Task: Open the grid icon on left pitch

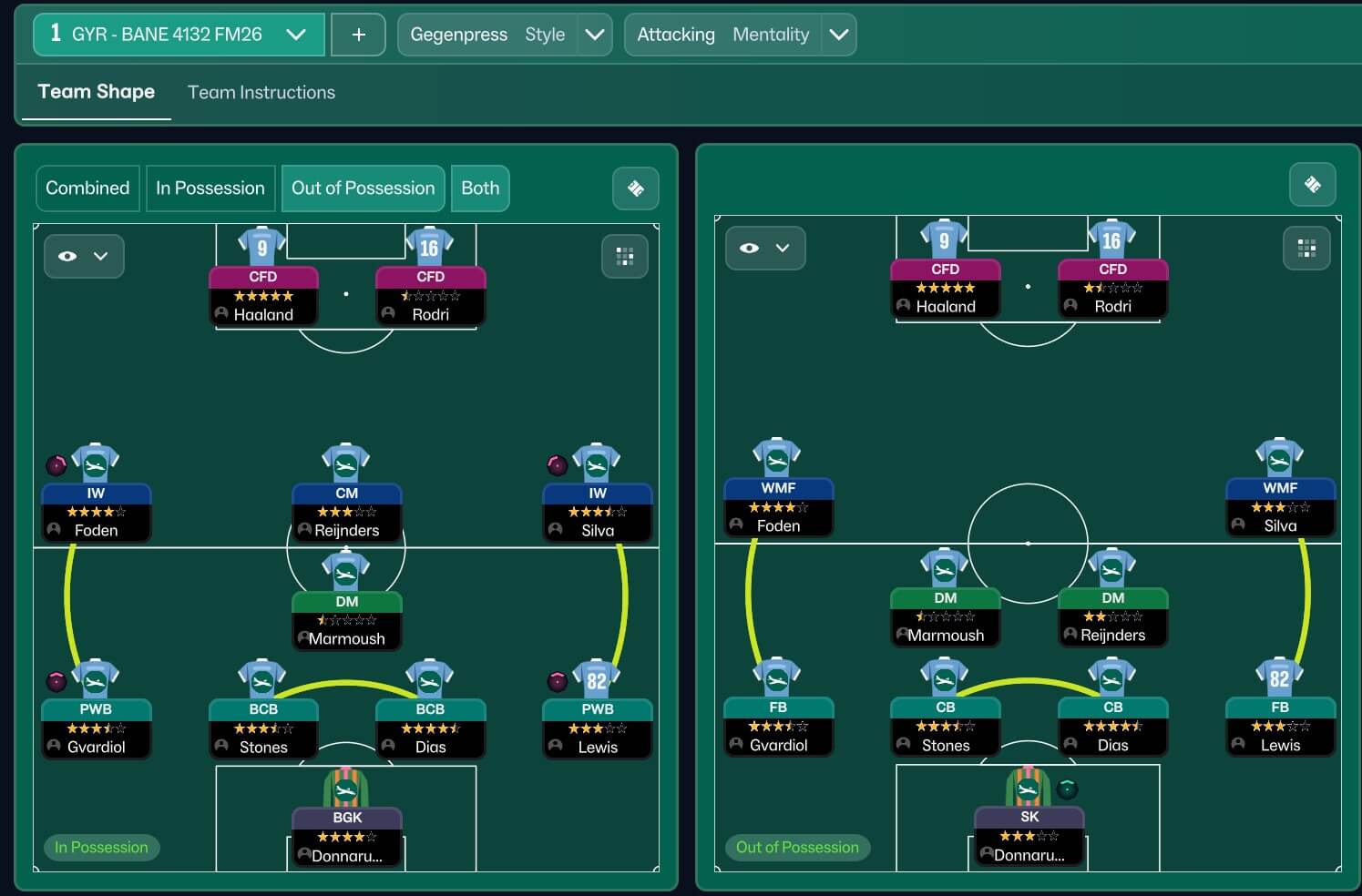Action: pyautogui.click(x=625, y=257)
